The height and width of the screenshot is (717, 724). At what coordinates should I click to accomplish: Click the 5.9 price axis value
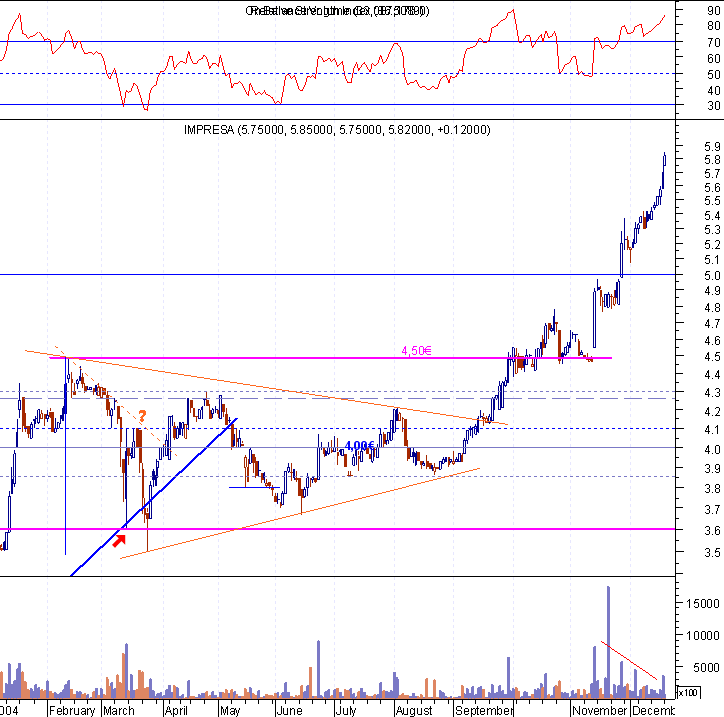tap(712, 147)
